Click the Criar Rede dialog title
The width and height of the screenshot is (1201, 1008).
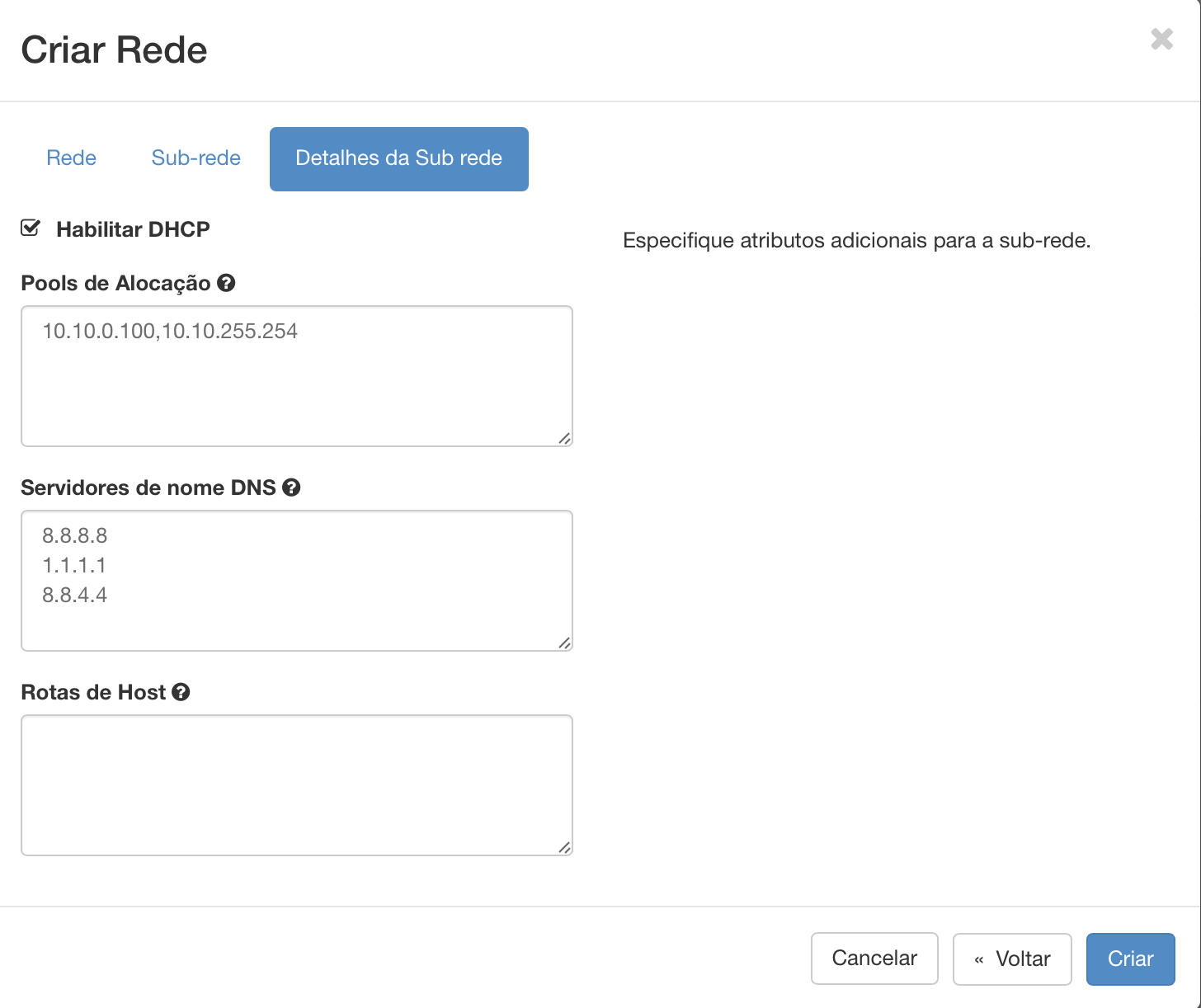tap(114, 49)
